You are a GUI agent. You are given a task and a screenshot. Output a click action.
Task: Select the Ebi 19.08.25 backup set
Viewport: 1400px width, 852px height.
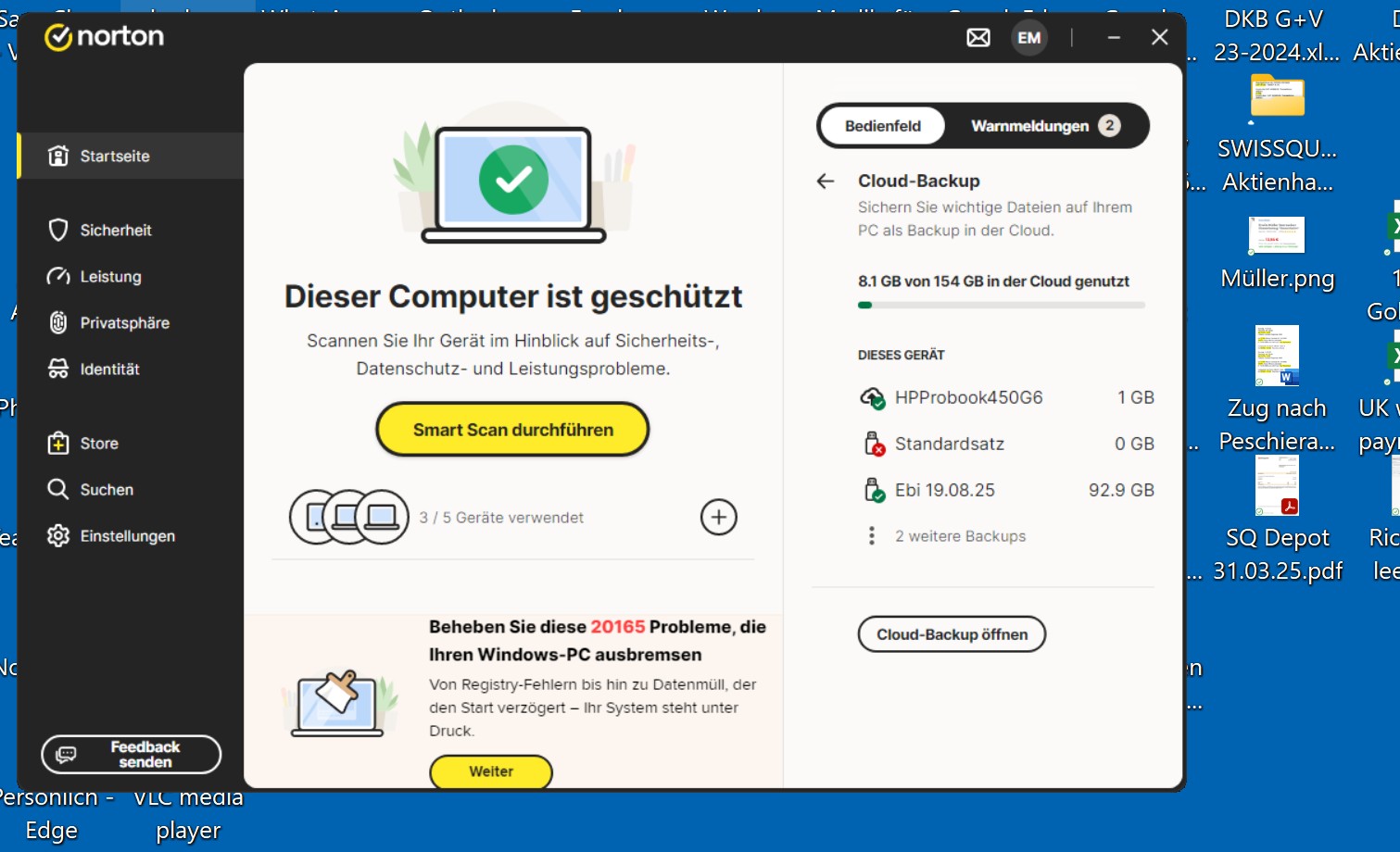point(944,490)
